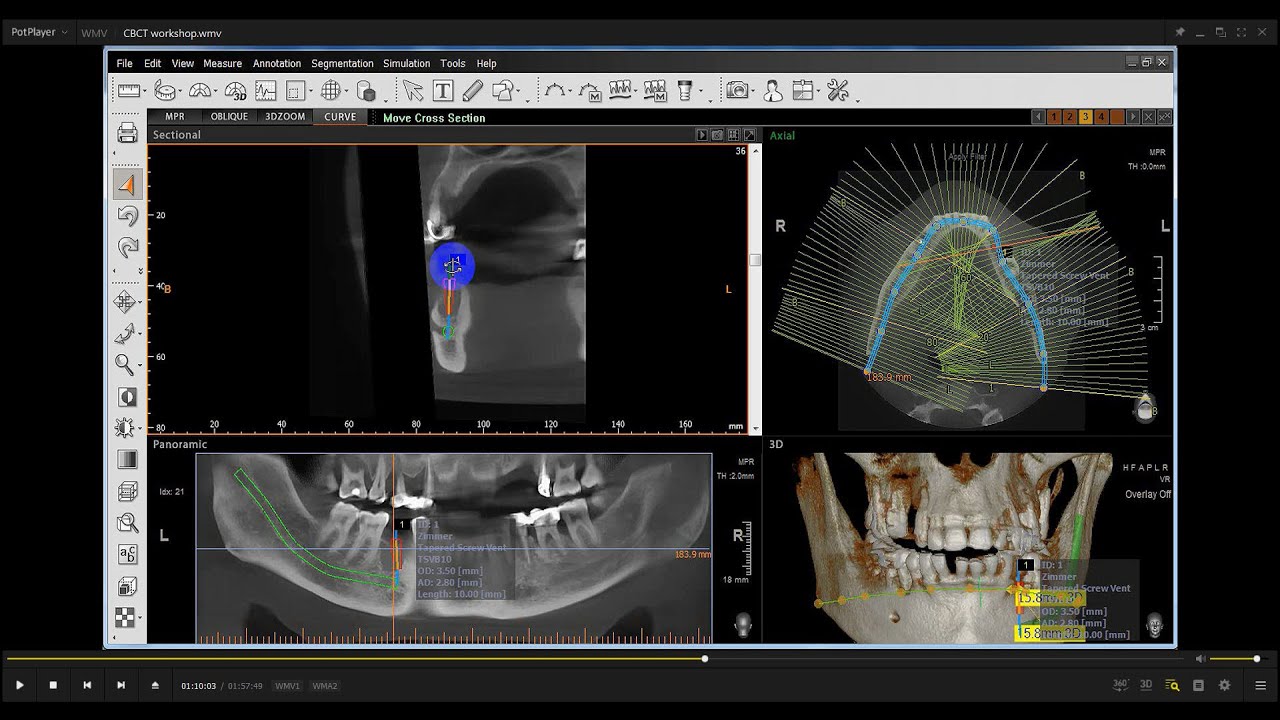1280x720 pixels.
Task: Click the camera capture icon
Action: (x=737, y=91)
